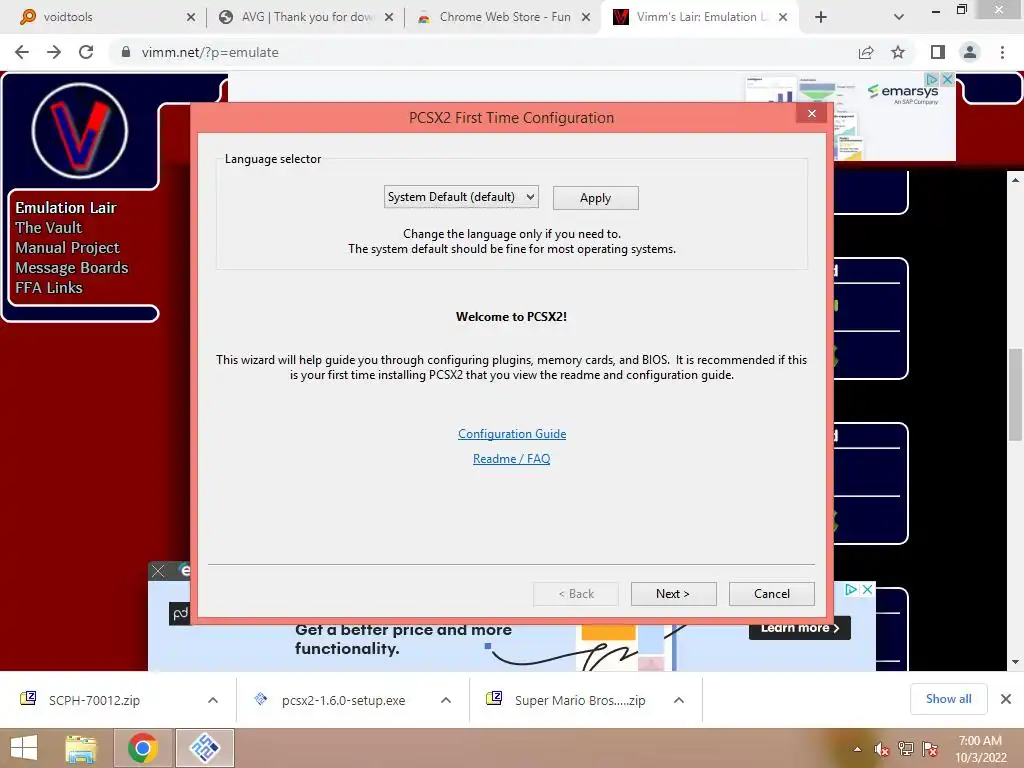The width and height of the screenshot is (1024, 768).
Task: Show all downloads
Action: 948,699
